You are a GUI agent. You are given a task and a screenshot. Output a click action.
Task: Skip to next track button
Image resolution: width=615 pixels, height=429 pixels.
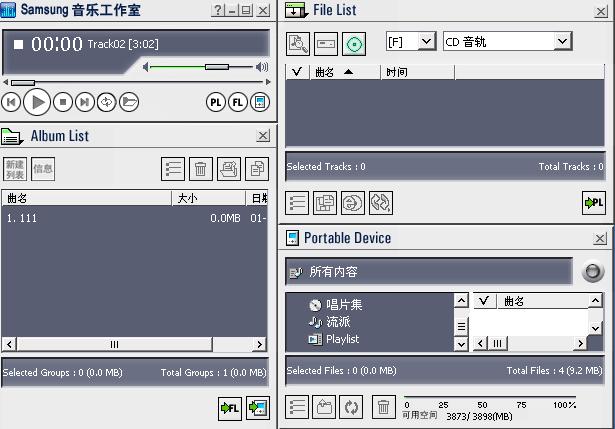coord(85,102)
